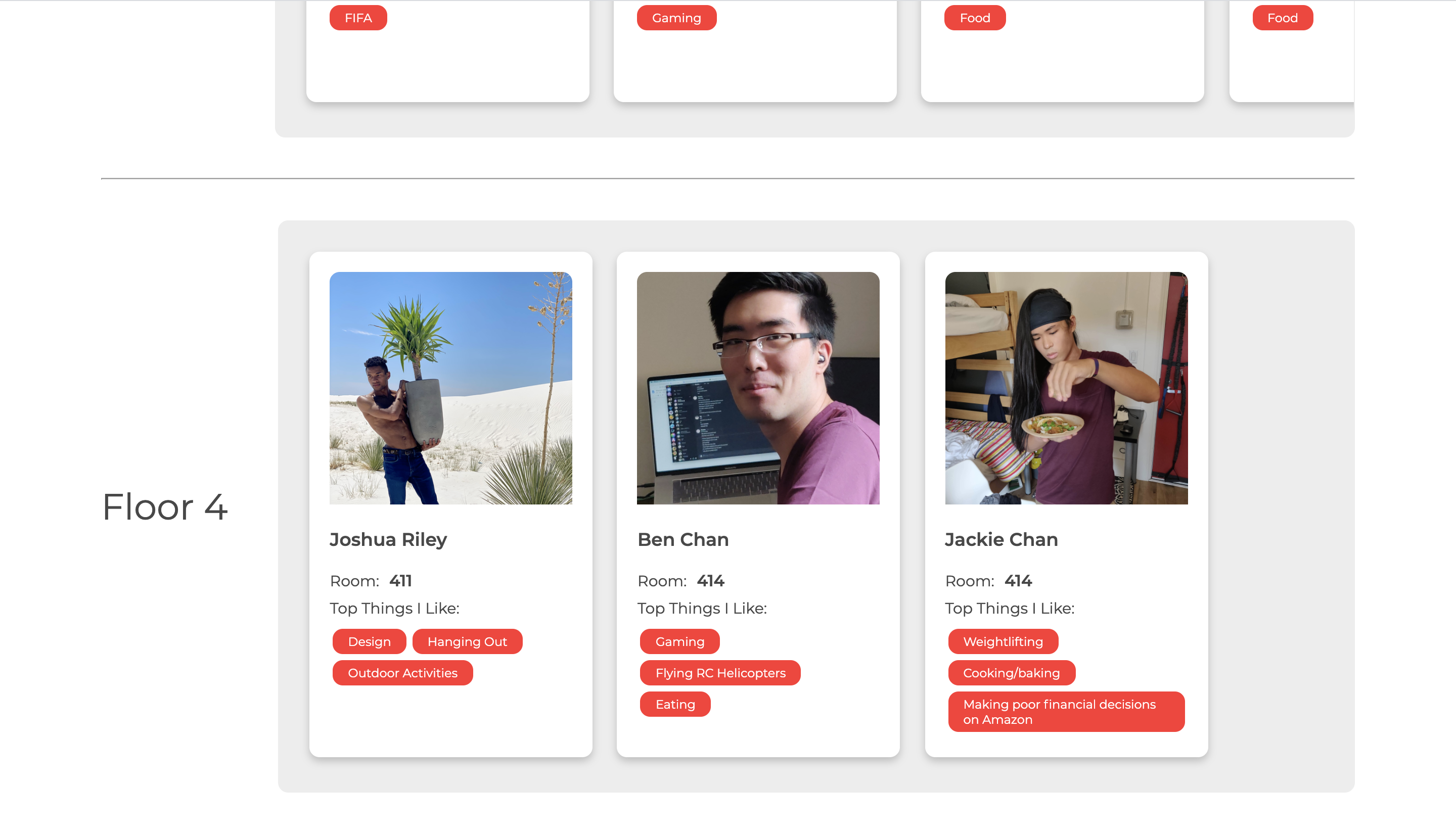Screen dimensions: 1456x831
Task: Open Joshua Riley's profile photo
Action: (x=450, y=388)
